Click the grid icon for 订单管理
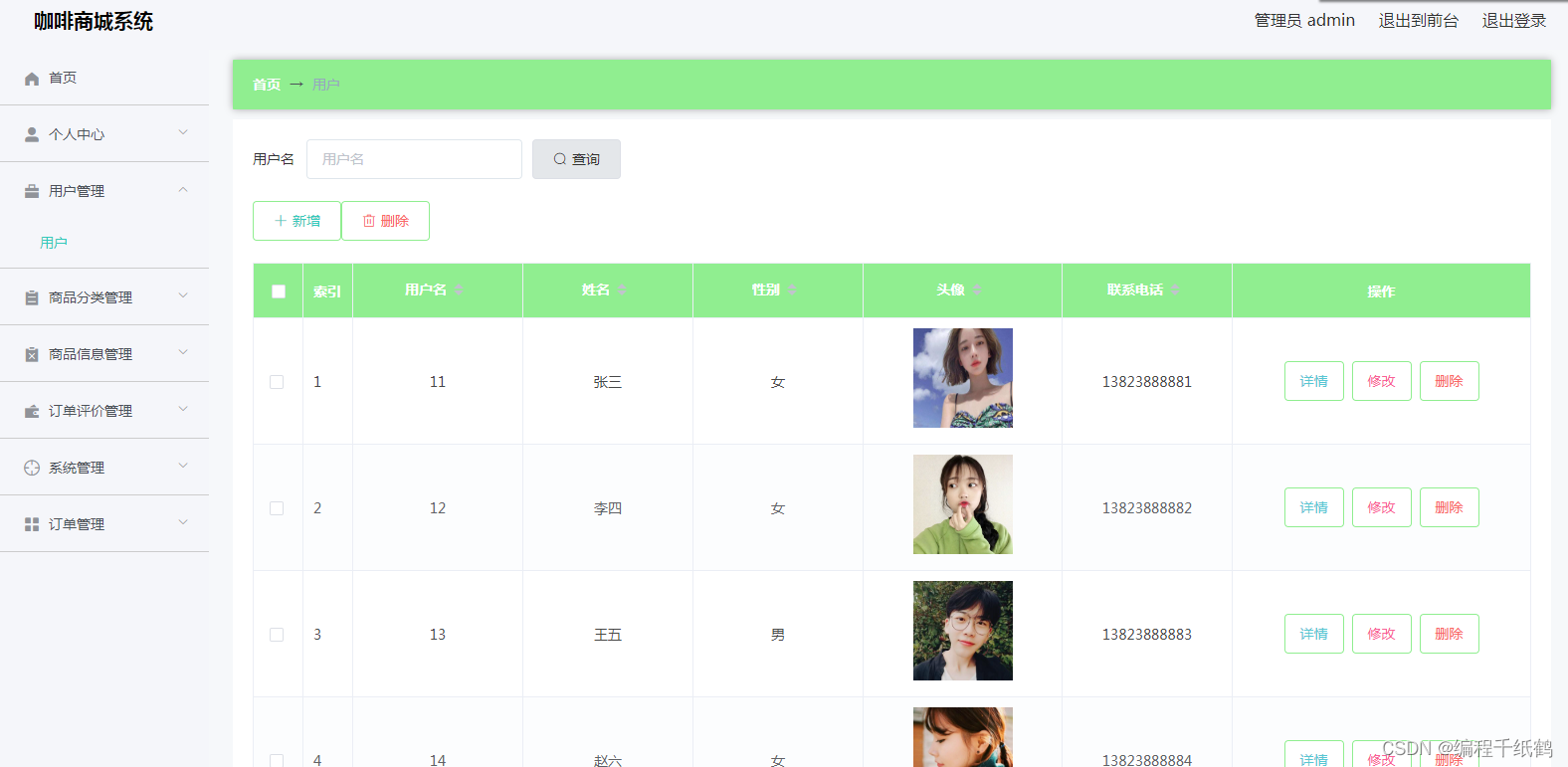 point(32,524)
